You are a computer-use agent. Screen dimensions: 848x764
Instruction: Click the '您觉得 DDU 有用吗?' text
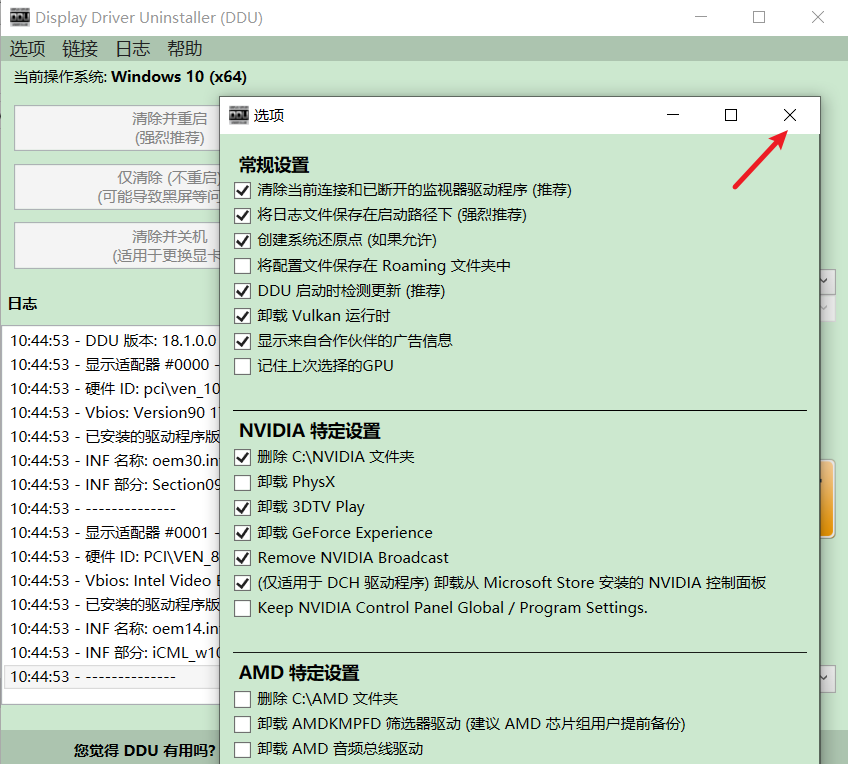point(144,750)
